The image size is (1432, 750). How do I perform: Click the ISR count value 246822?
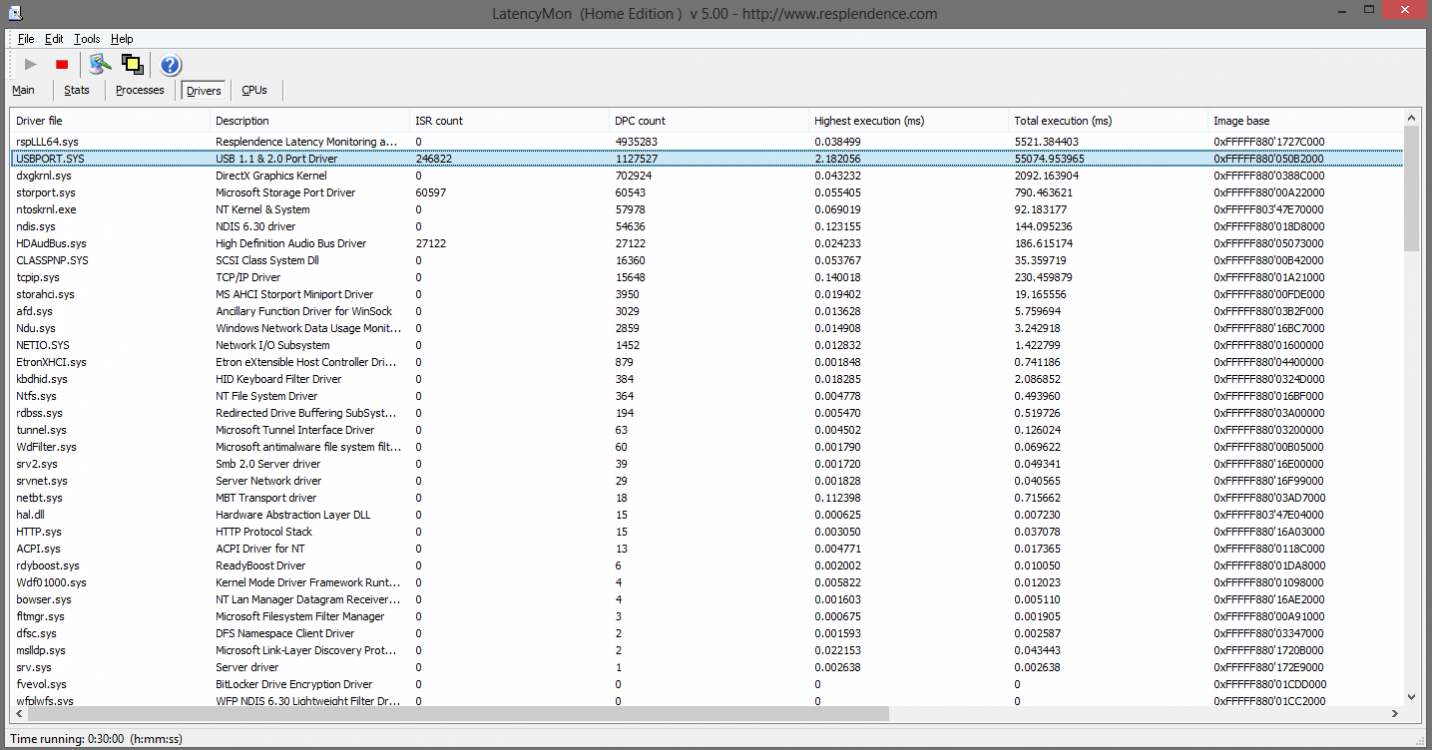click(433, 159)
